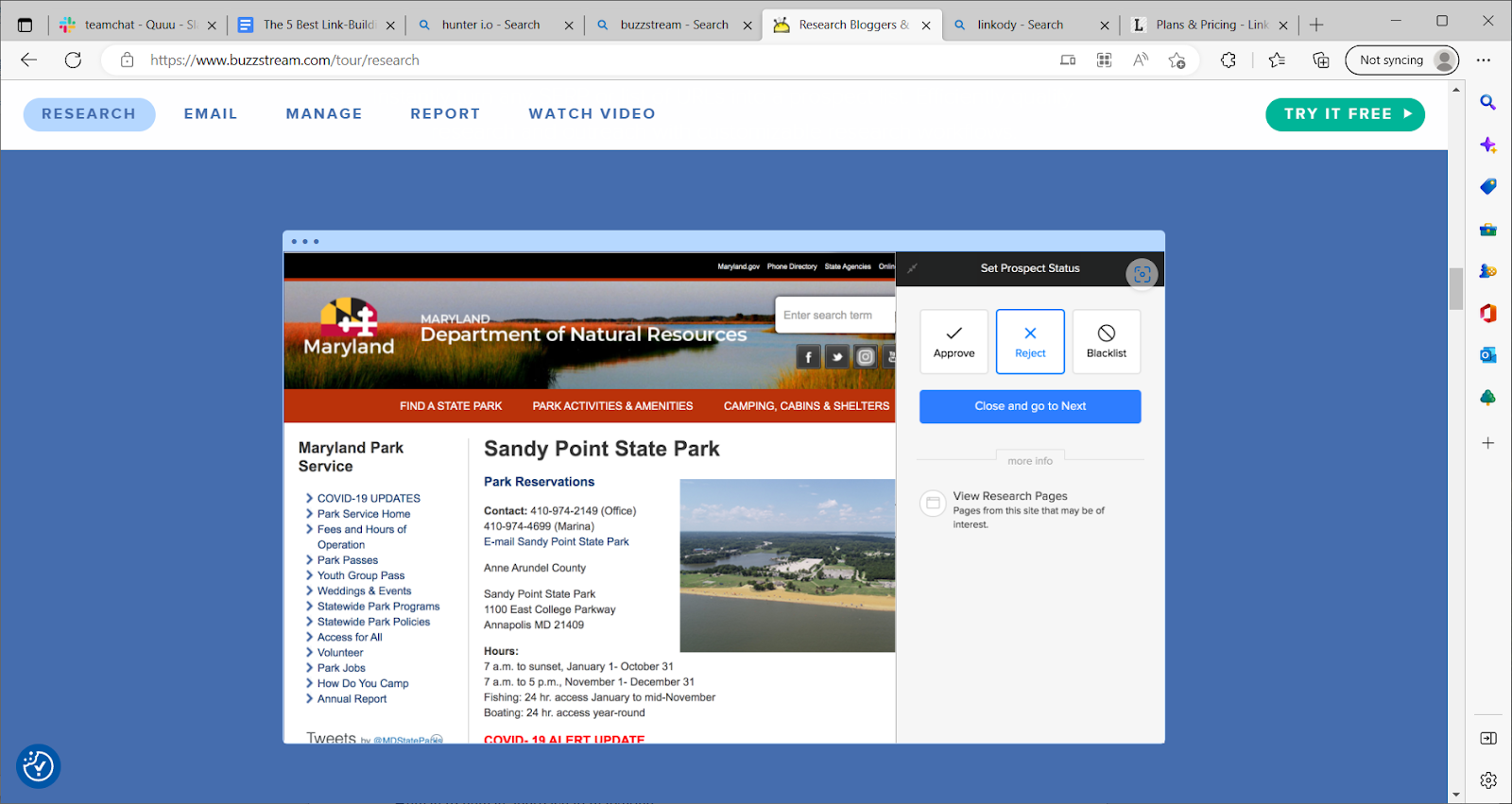Open the Collections icon
This screenshot has width=1512, height=804.
(1321, 60)
